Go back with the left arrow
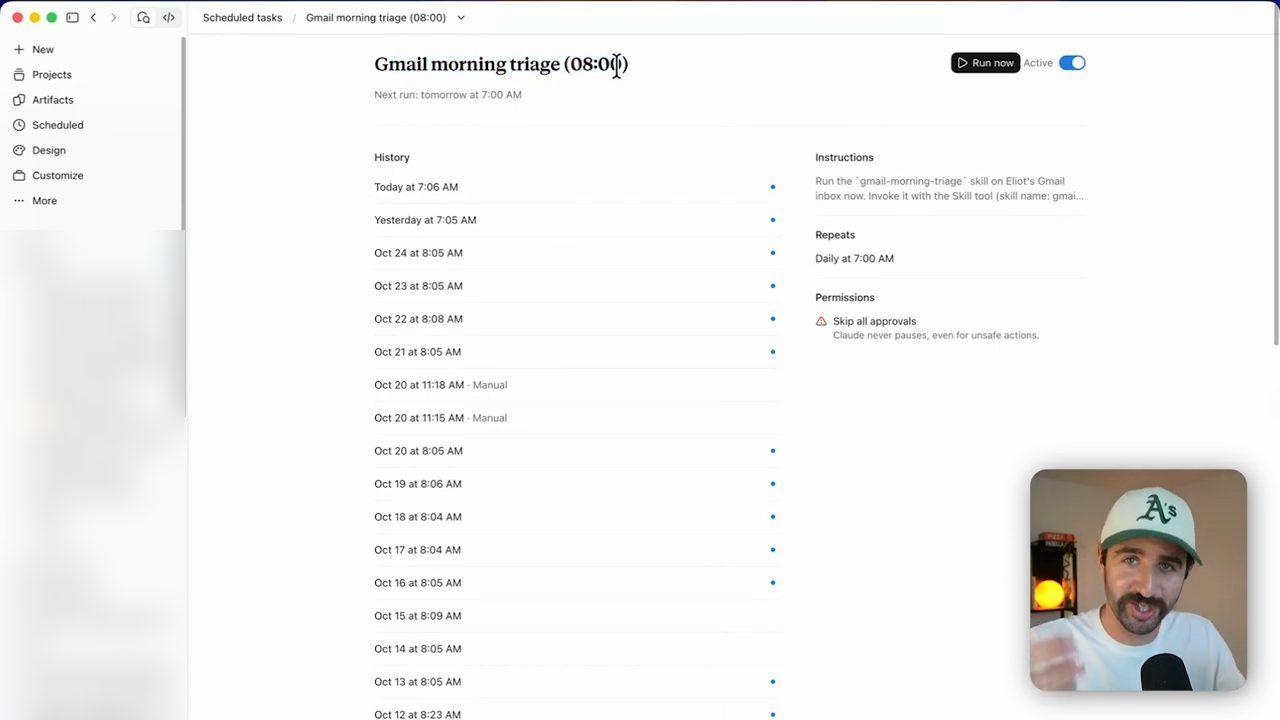1280x720 pixels. (93, 17)
